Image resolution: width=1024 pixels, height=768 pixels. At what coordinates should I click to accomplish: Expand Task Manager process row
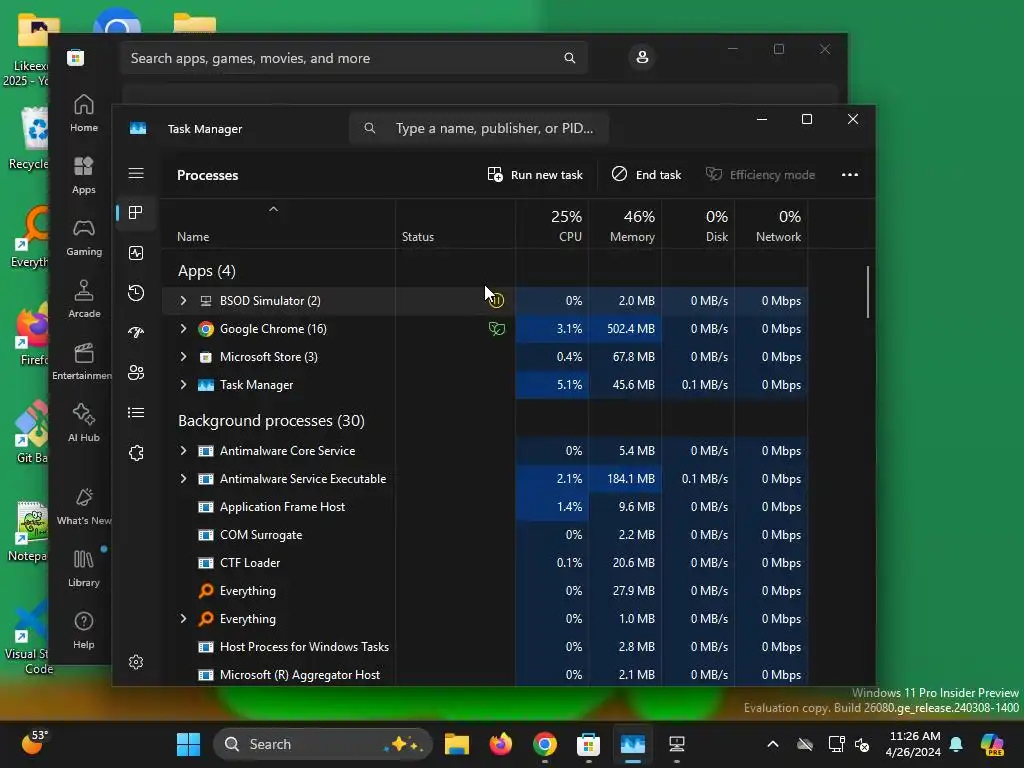point(184,385)
